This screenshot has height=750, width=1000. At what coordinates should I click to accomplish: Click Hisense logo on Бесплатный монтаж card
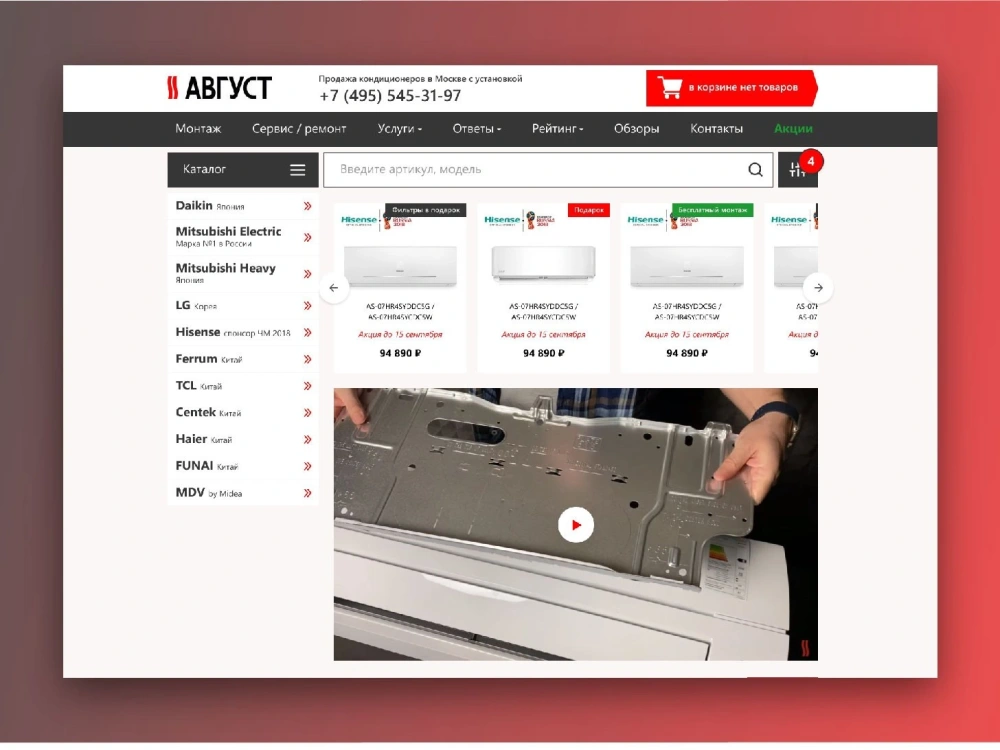tap(645, 220)
